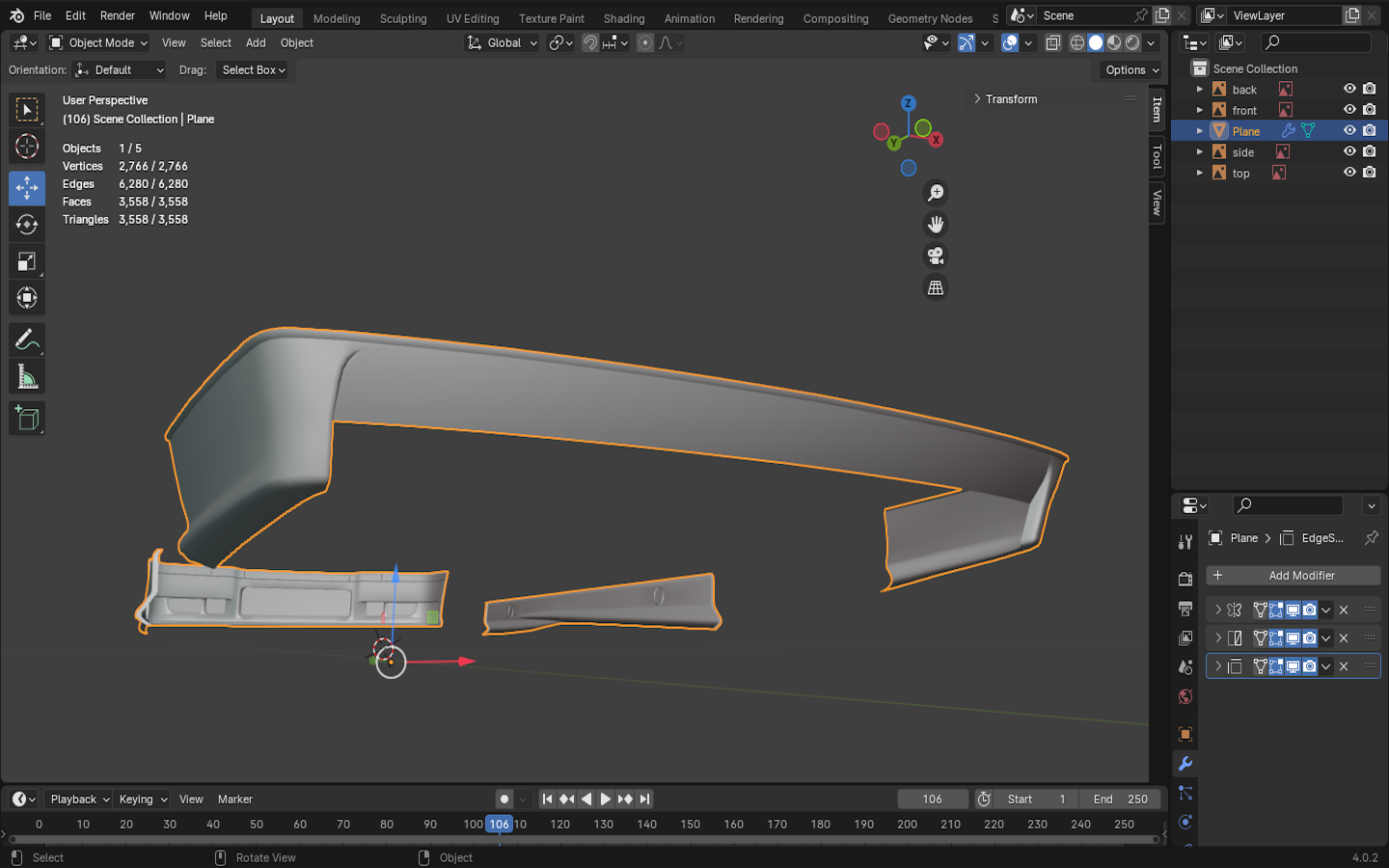Toggle auto keying record button
This screenshot has height=868, width=1389.
pyautogui.click(x=504, y=799)
